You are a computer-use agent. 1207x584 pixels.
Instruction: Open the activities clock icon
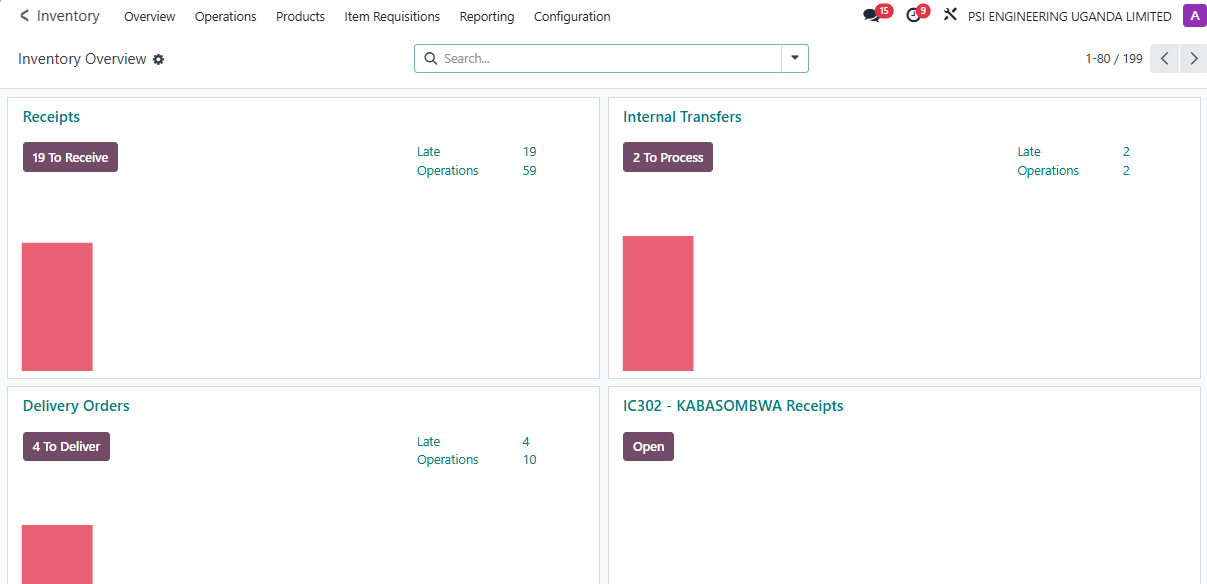(x=913, y=16)
